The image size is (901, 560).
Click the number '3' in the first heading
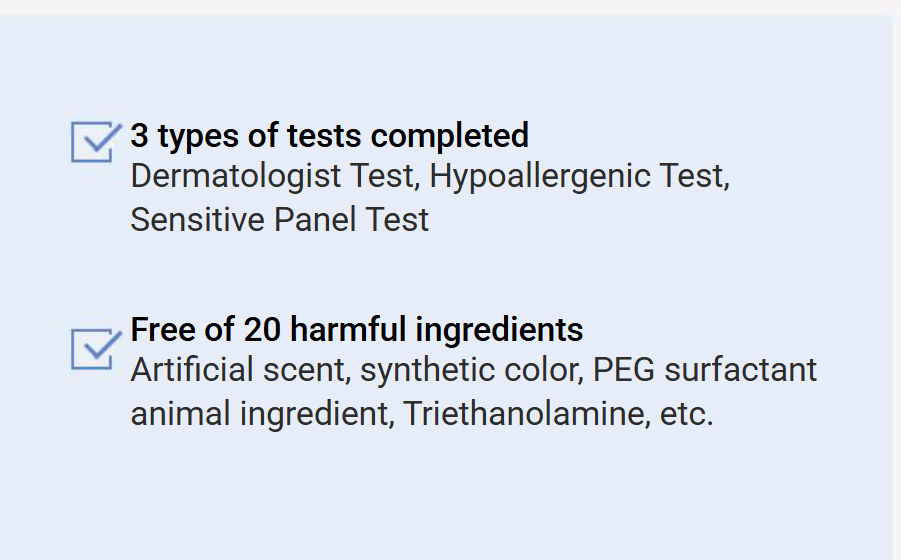pos(139,135)
